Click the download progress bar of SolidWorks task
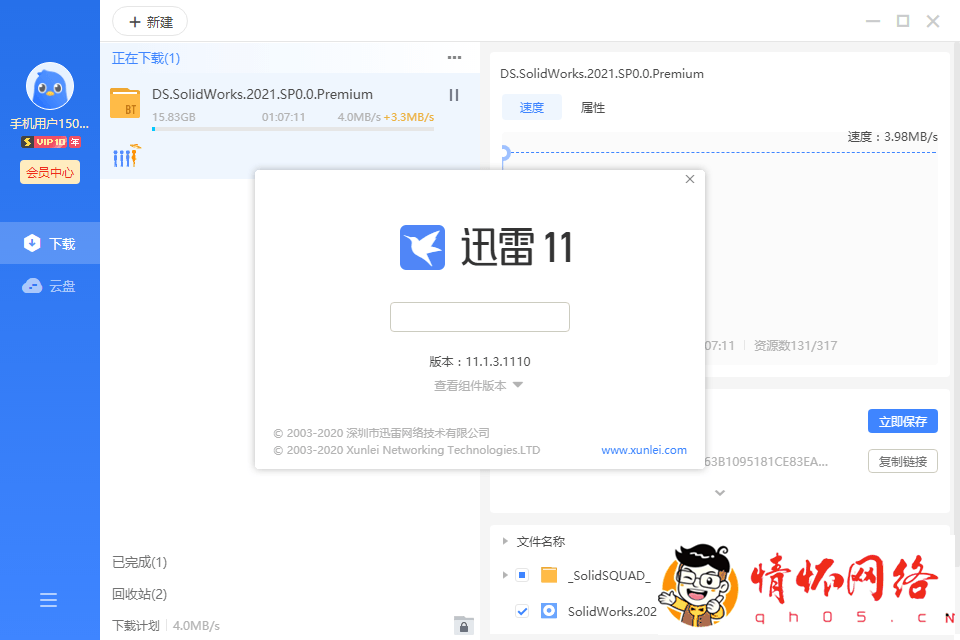The height and width of the screenshot is (640, 960). [x=293, y=129]
